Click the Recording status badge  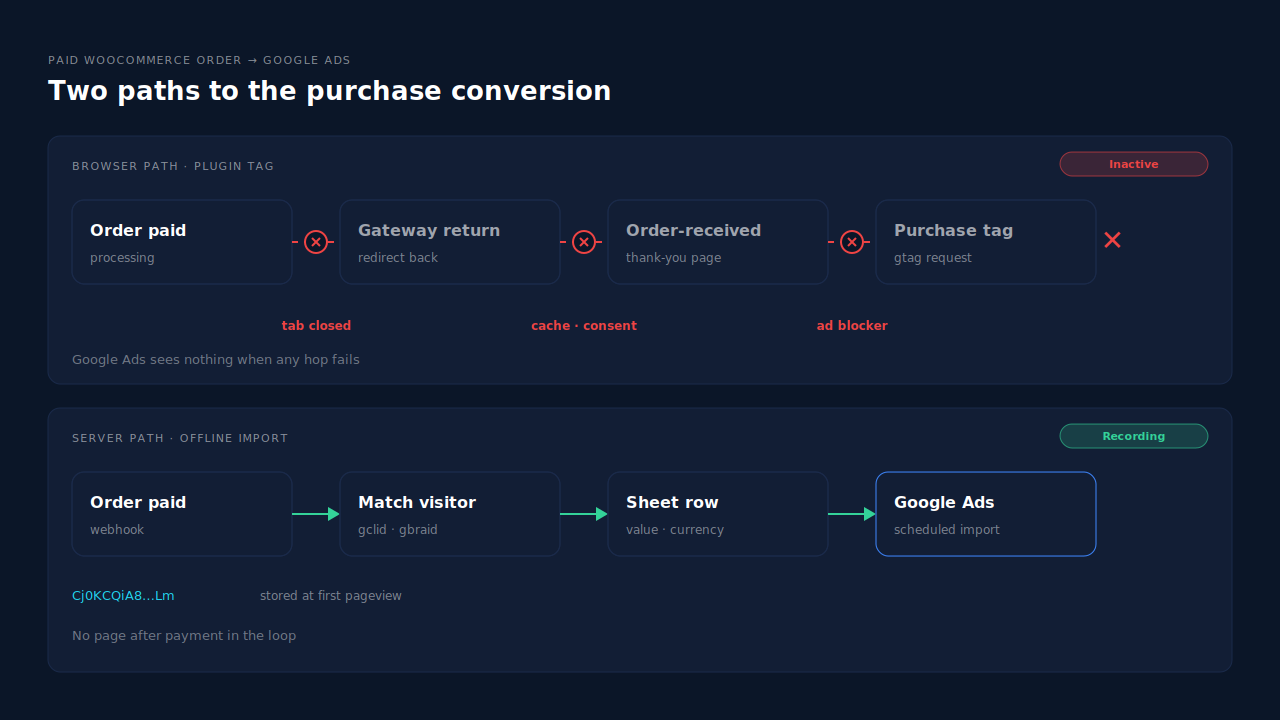1134,436
